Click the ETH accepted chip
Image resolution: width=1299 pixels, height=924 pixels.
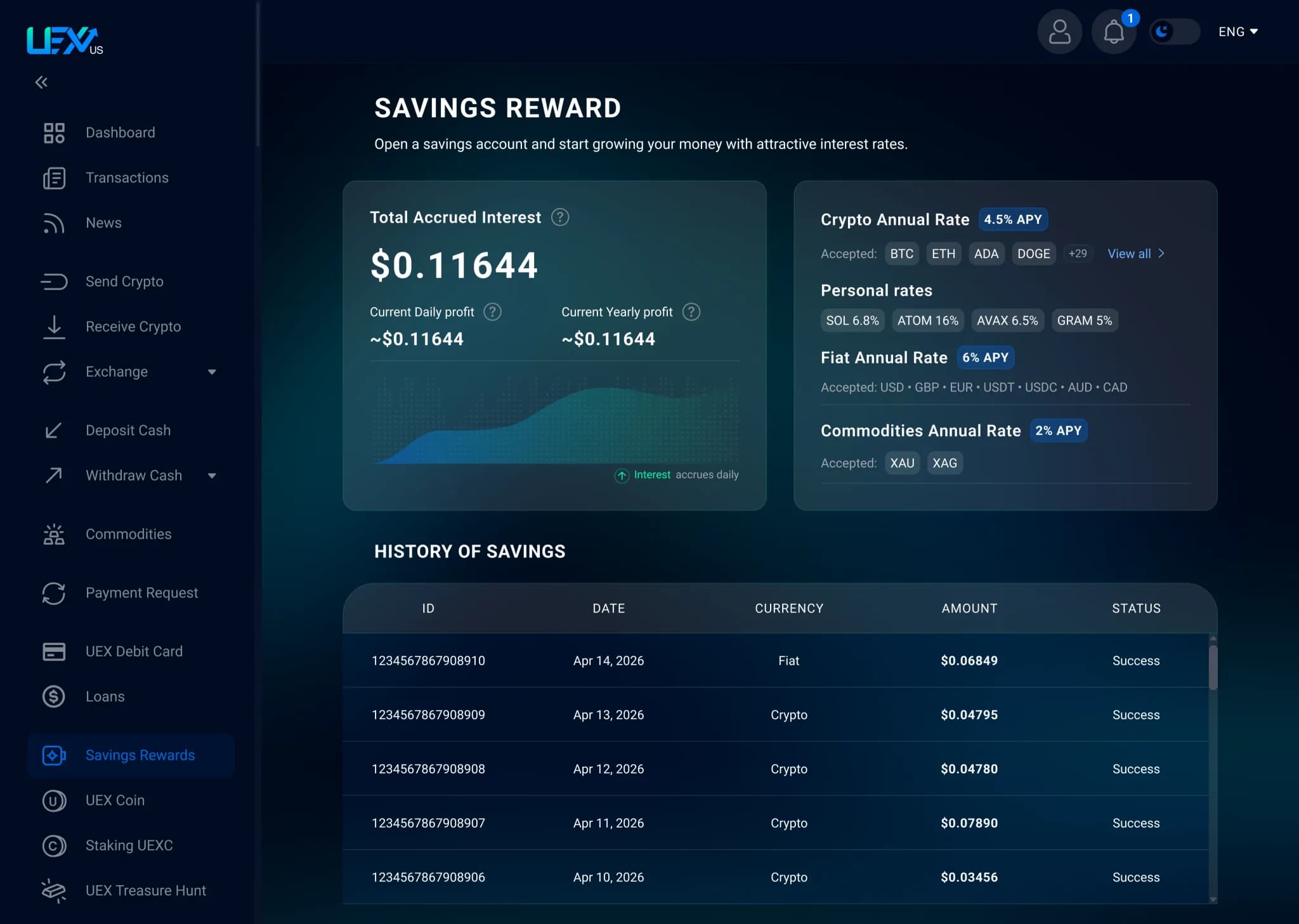943,254
